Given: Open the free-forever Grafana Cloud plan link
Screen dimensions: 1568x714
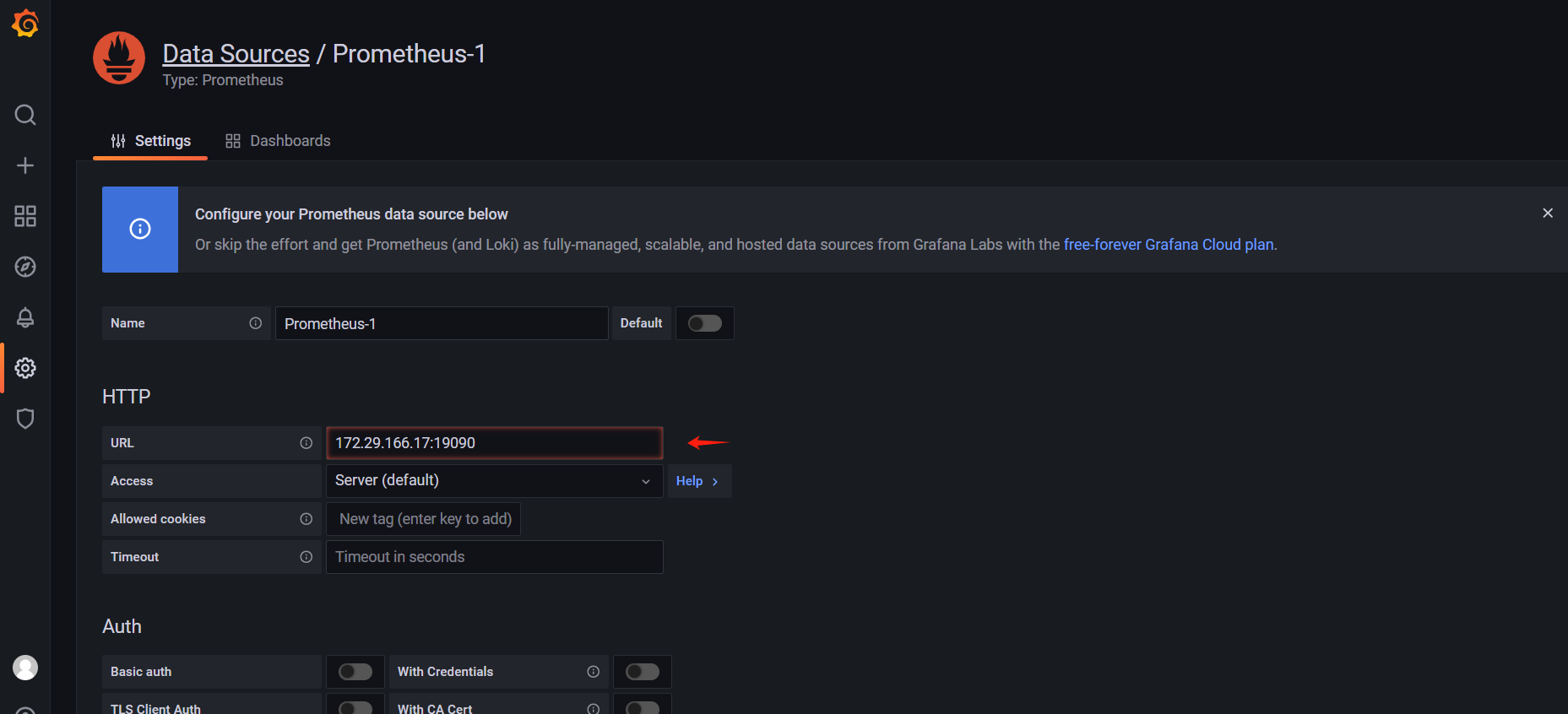Looking at the screenshot, I should (1169, 245).
